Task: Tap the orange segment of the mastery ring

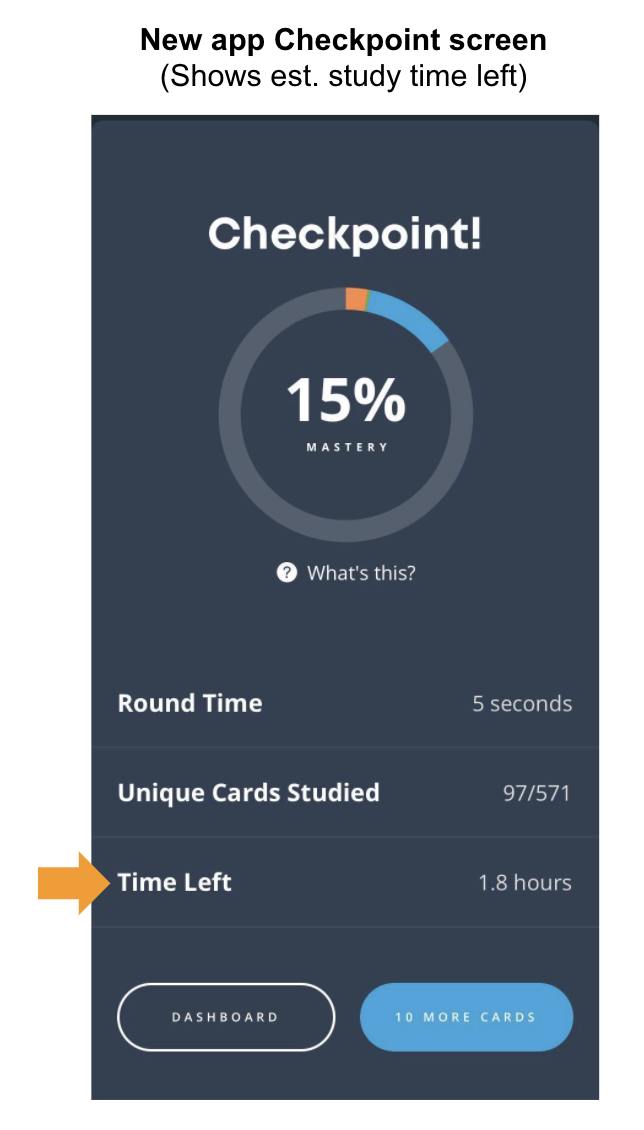Action: (x=355, y=295)
